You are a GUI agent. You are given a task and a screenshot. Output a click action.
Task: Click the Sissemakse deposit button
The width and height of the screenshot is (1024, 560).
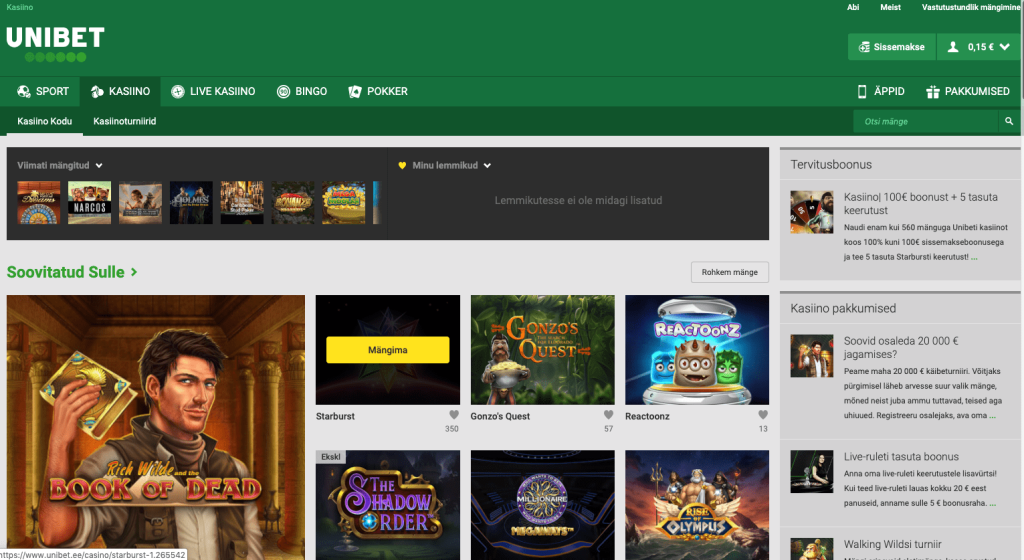pyautogui.click(x=891, y=47)
